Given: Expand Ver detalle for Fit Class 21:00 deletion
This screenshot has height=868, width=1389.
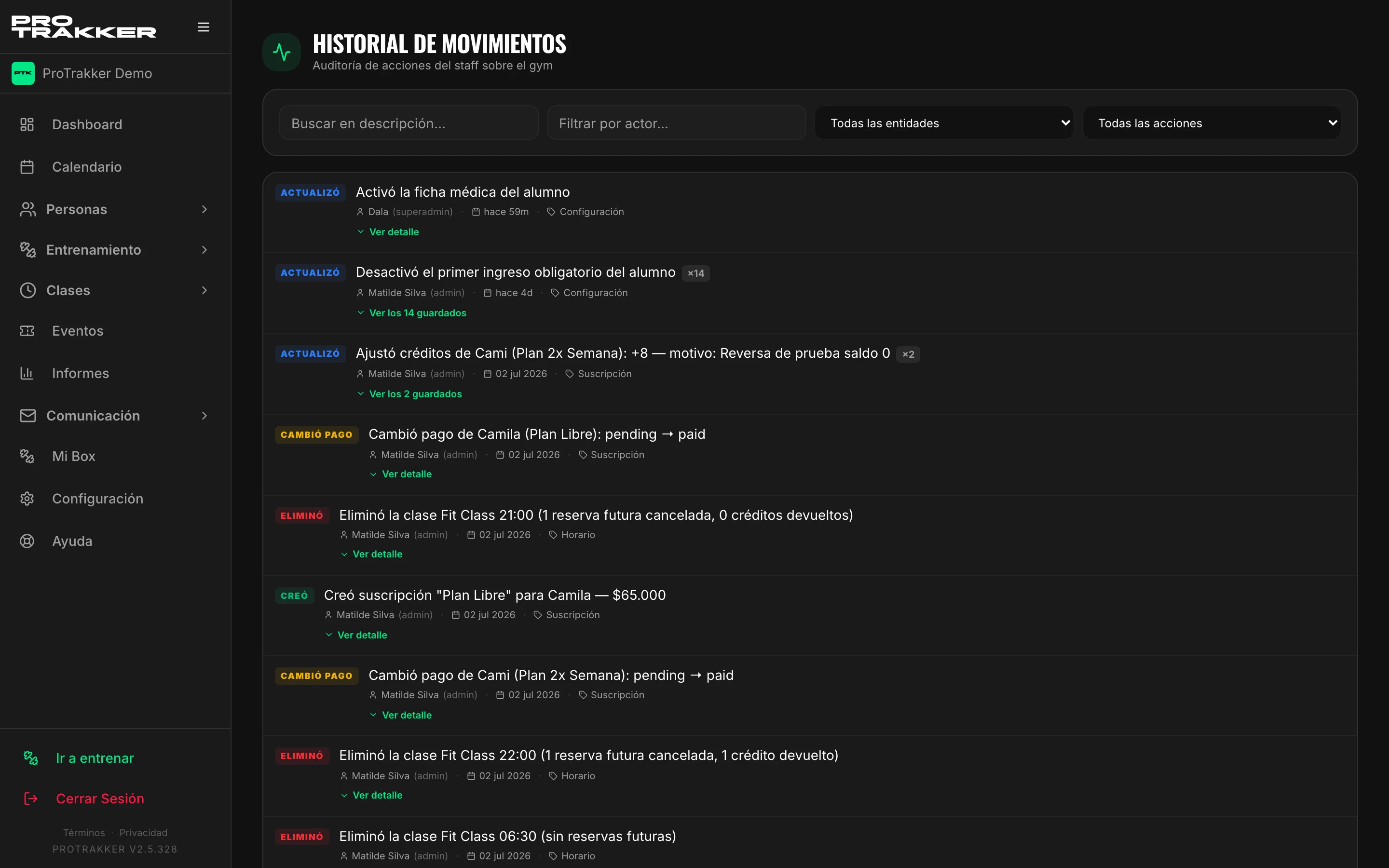Looking at the screenshot, I should 371,554.
